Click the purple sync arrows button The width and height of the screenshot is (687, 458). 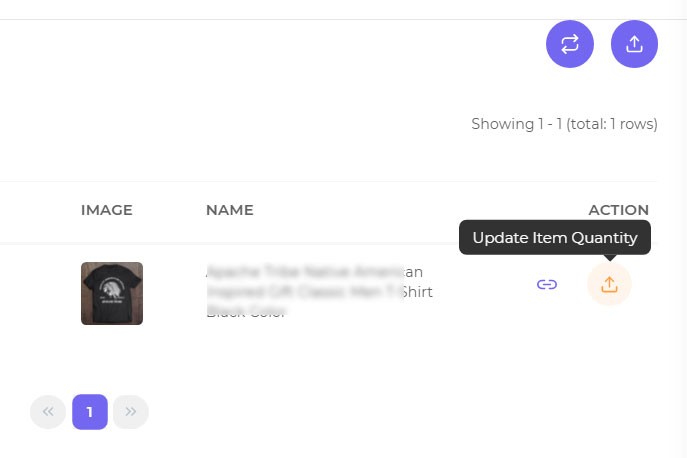[x=570, y=44]
